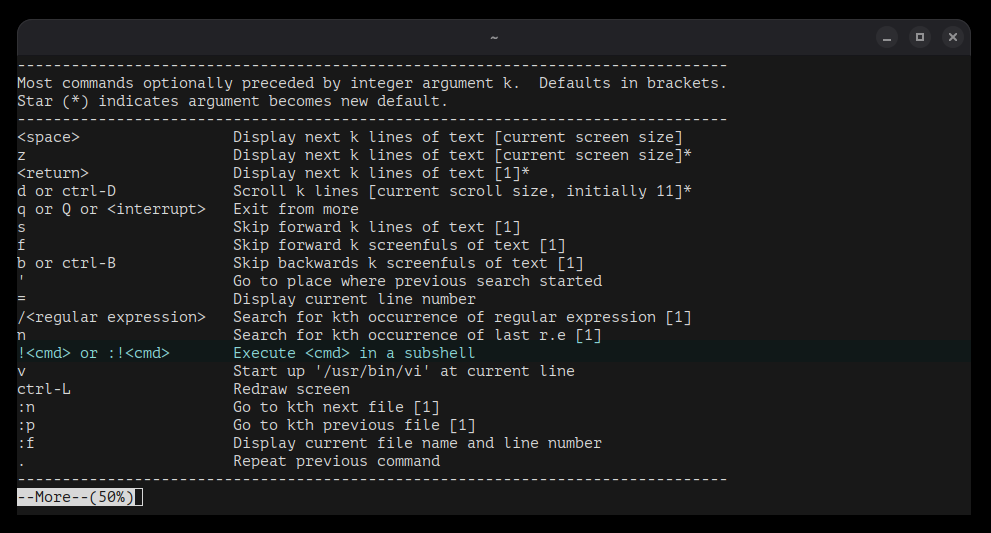Minimize the terminal window
The width and height of the screenshot is (991, 533).
[887, 37]
